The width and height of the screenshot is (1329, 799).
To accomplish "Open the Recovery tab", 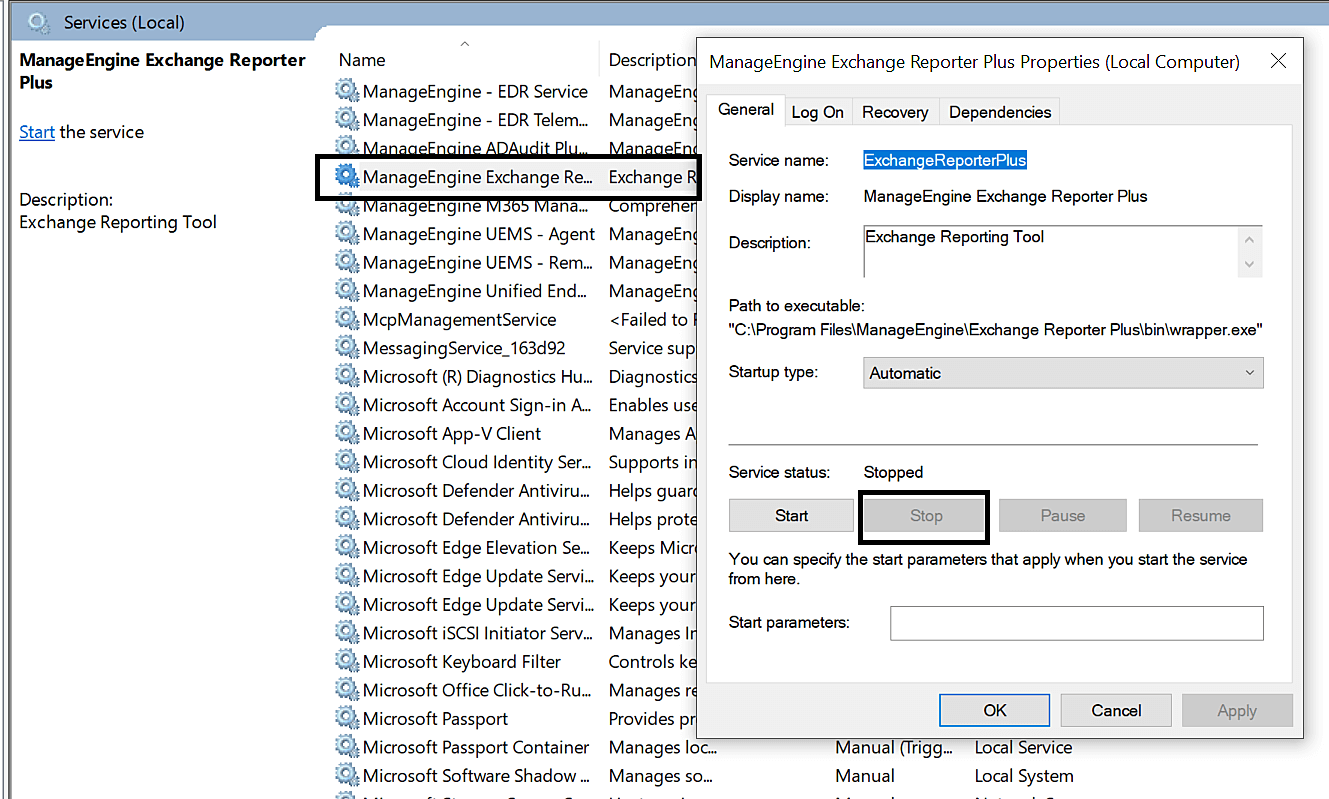I will point(895,112).
